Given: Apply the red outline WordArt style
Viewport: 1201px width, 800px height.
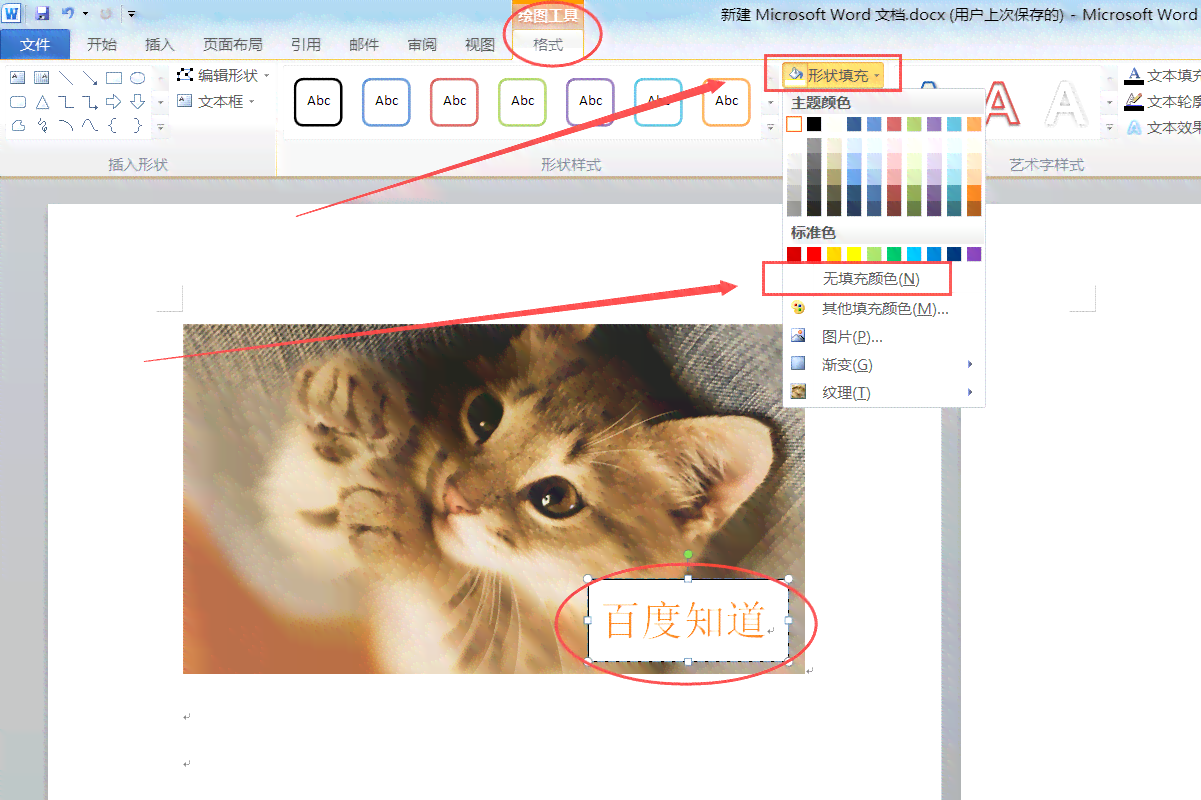Looking at the screenshot, I should 1000,104.
